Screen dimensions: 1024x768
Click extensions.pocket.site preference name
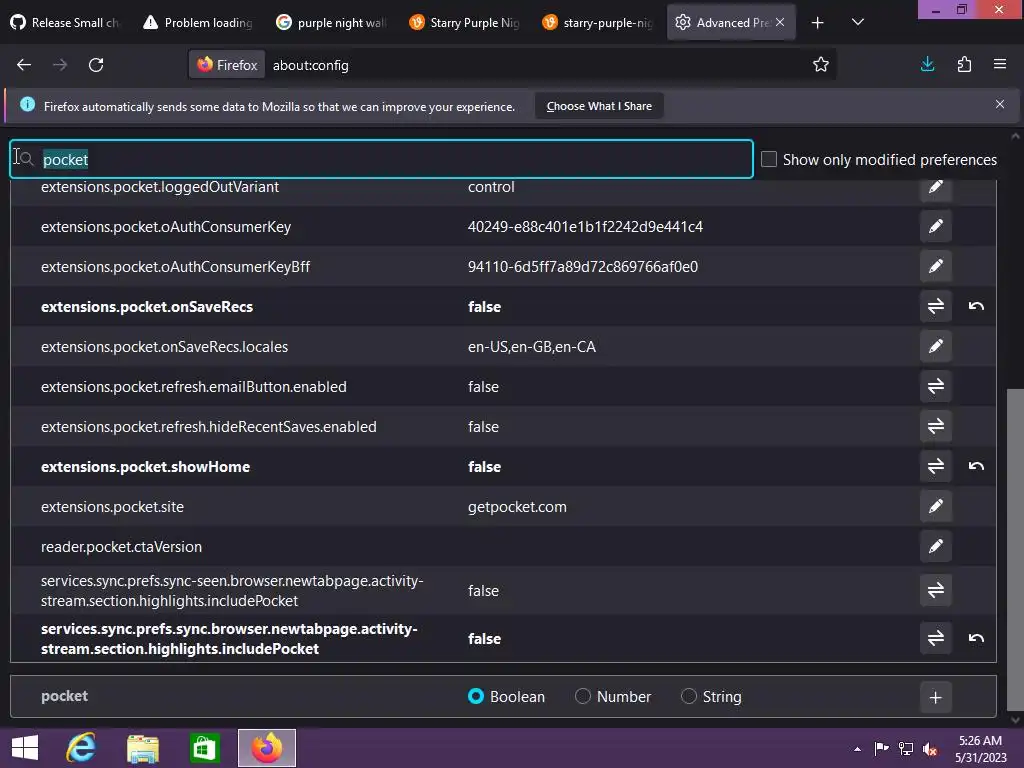click(x=112, y=507)
